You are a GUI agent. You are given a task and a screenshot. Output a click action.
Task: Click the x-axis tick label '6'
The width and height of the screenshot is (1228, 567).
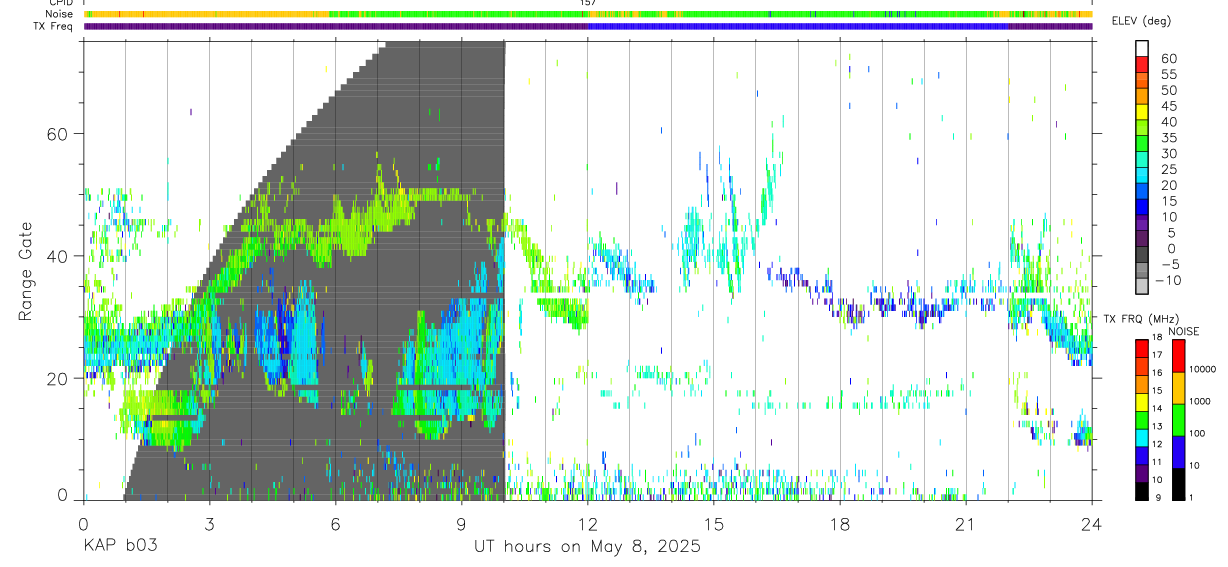pyautogui.click(x=335, y=524)
